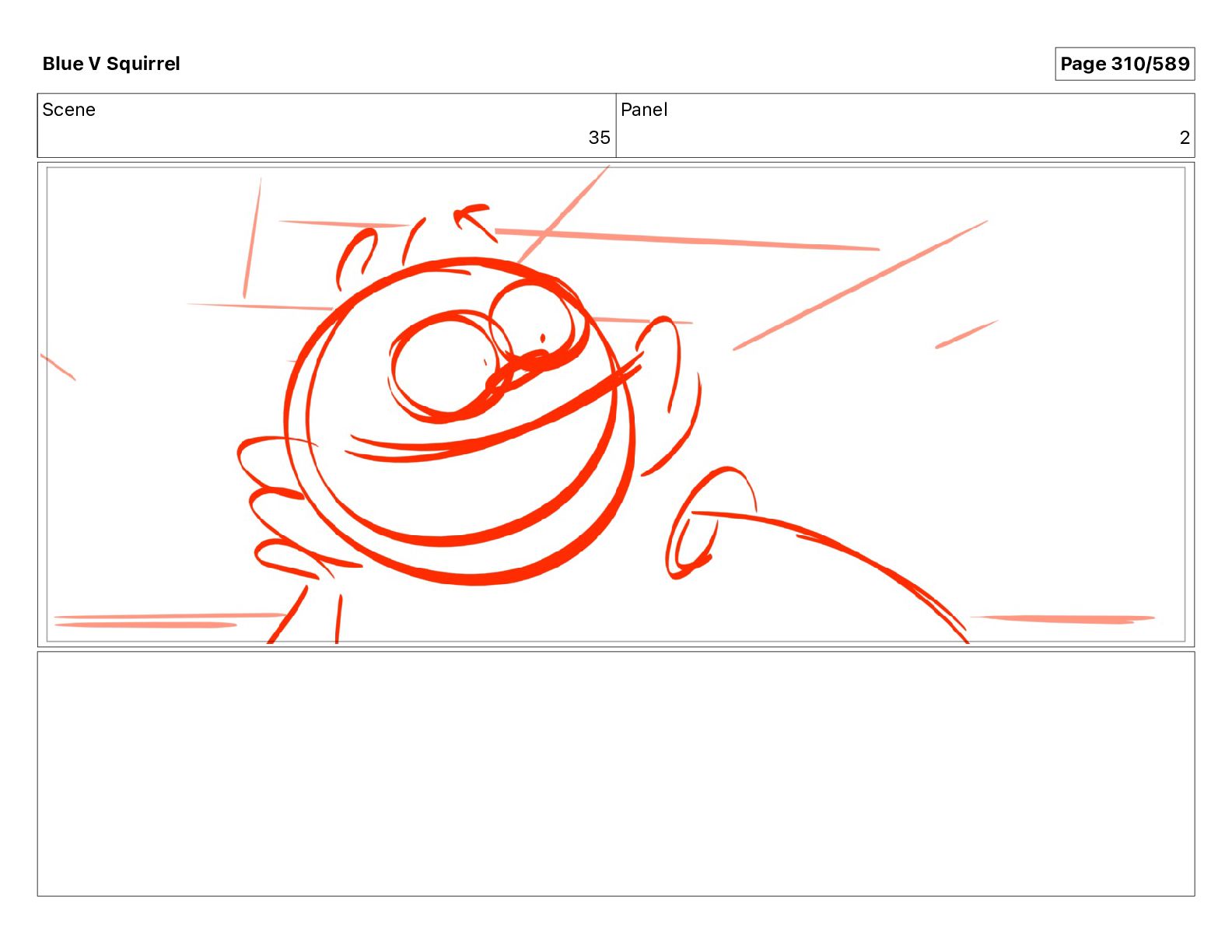Click the 'Panel' label

click(x=644, y=110)
